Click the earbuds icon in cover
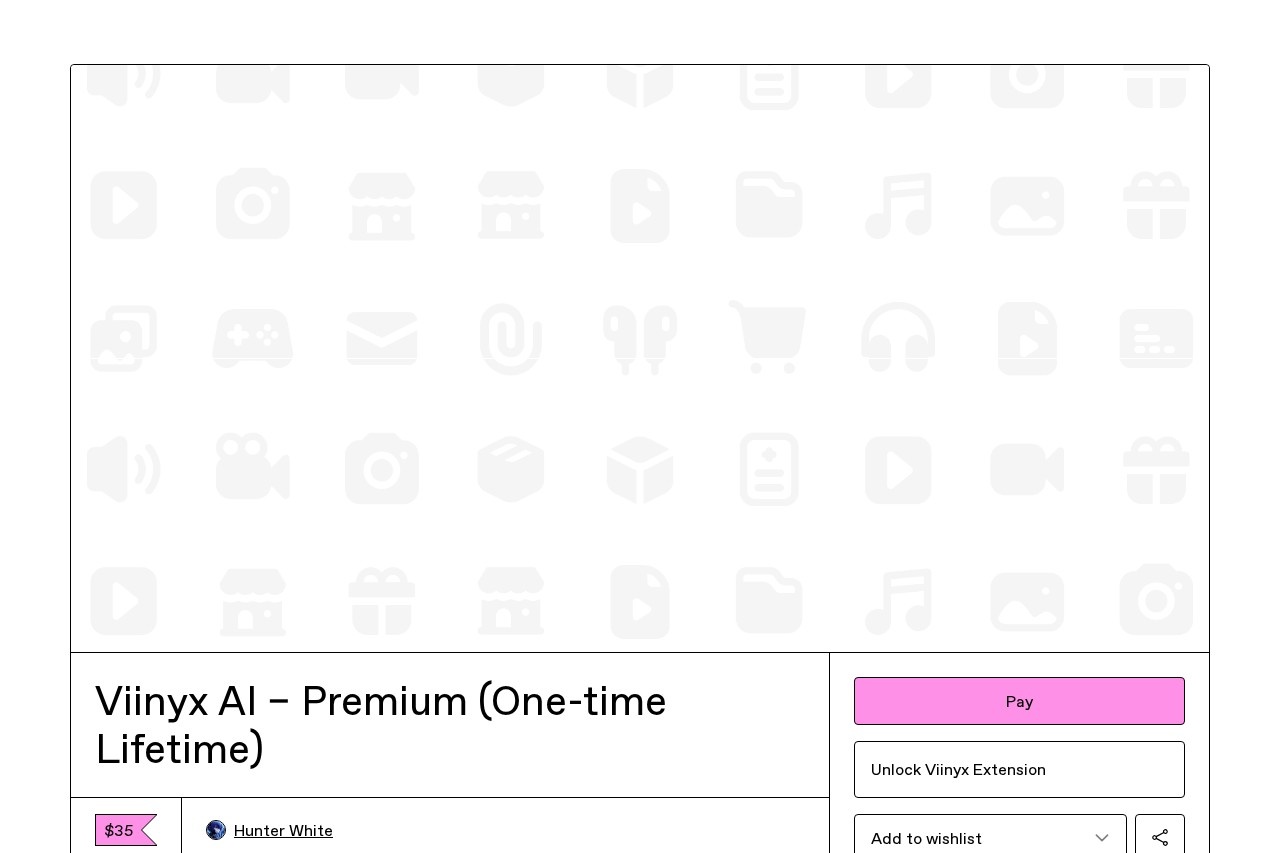1280x853 pixels. point(640,338)
